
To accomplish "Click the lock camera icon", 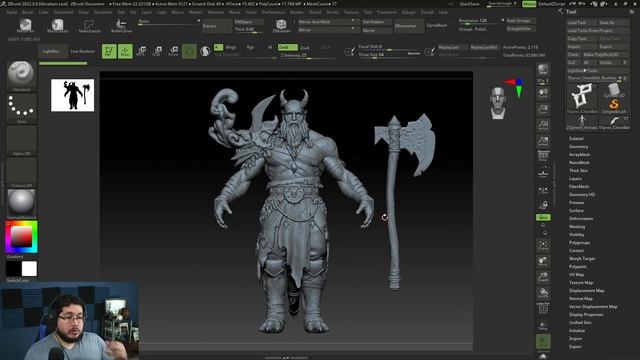I will tap(543, 205).
